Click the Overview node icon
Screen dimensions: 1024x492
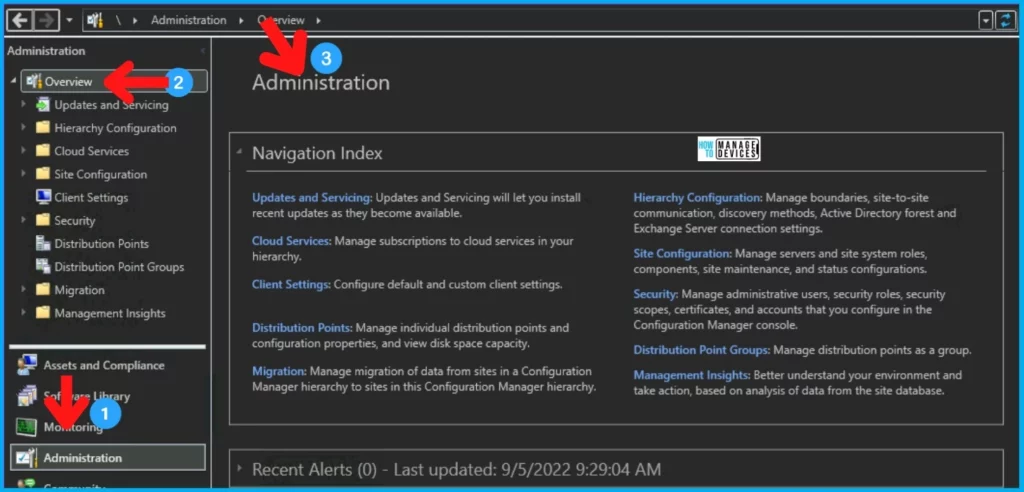pos(34,82)
